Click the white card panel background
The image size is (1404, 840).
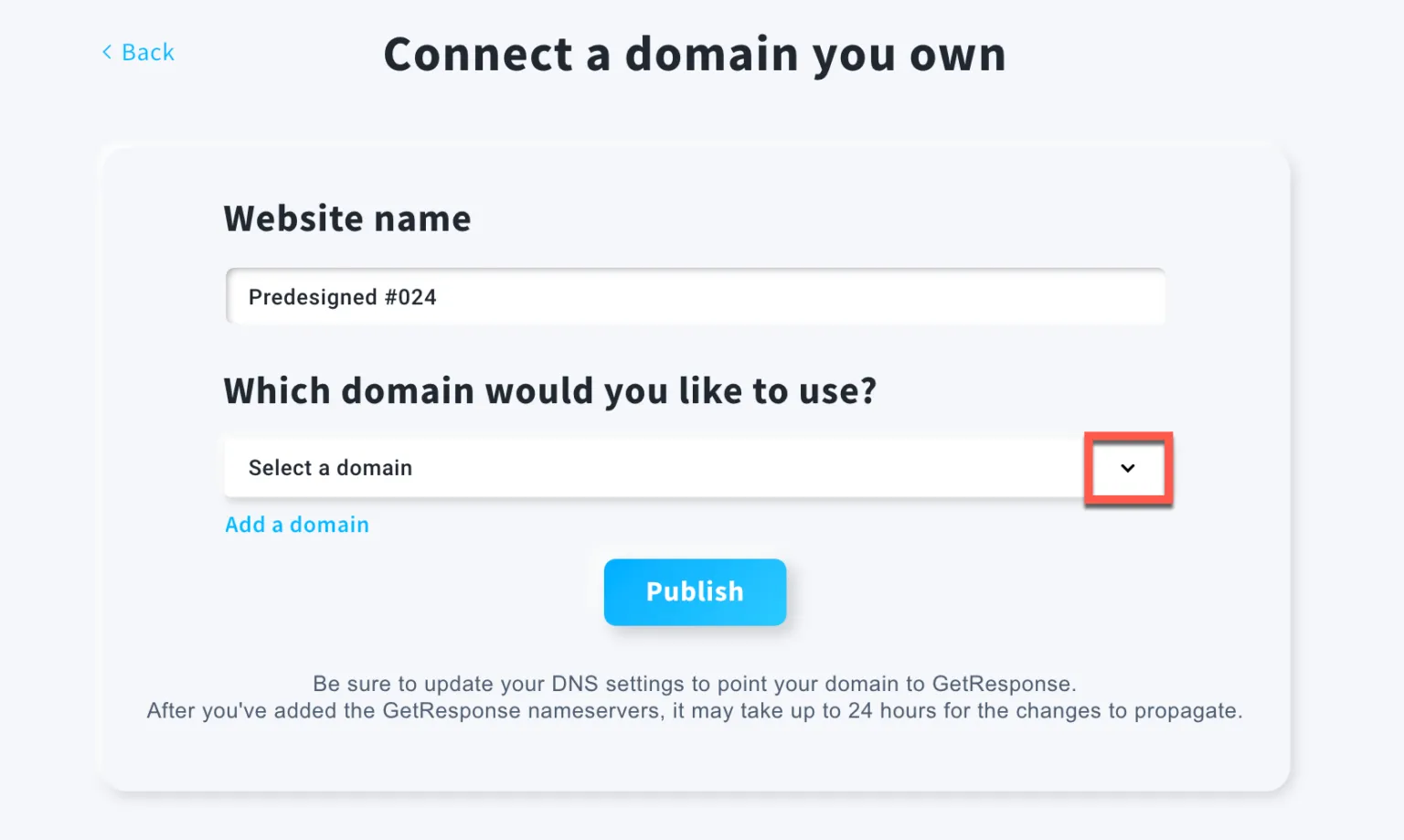pyautogui.click(x=695, y=768)
